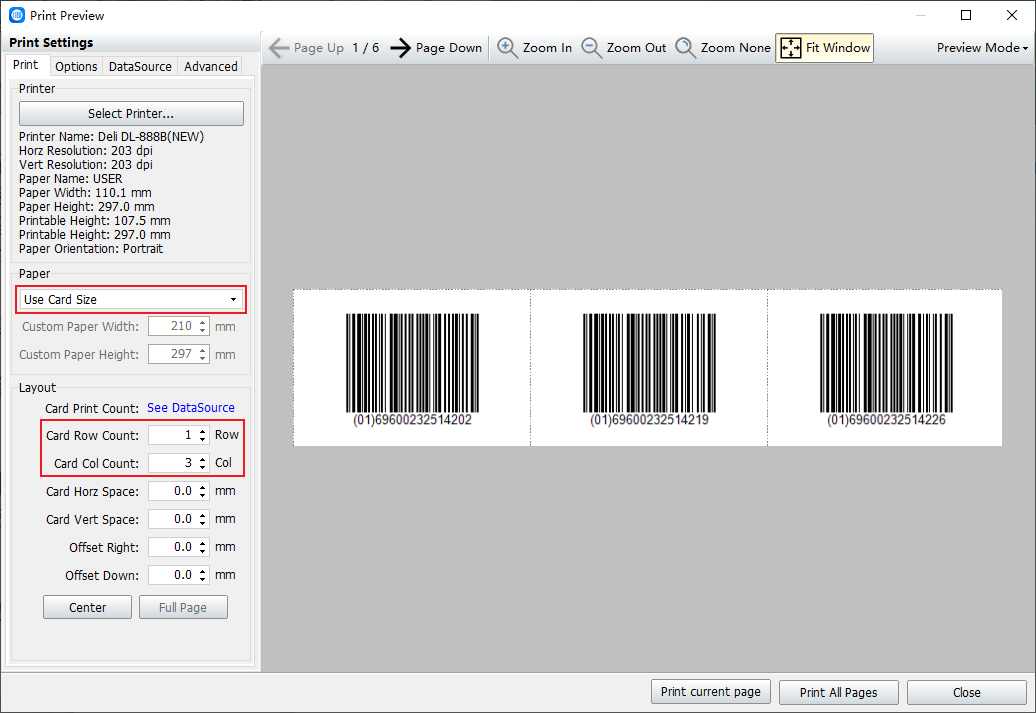This screenshot has height=713, width=1036.
Task: Click the page indicator 1 / 6
Action: pos(365,48)
